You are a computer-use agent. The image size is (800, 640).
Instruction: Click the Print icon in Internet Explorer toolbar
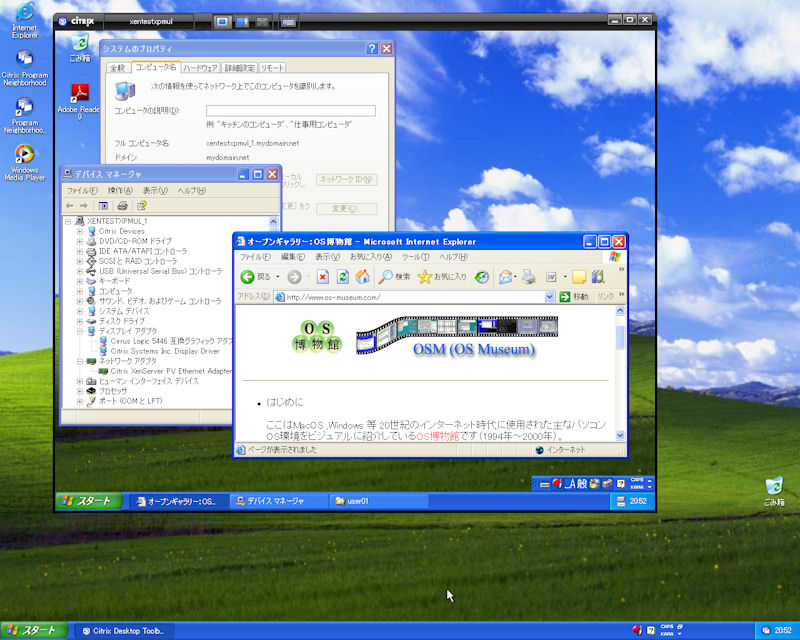pyautogui.click(x=529, y=277)
